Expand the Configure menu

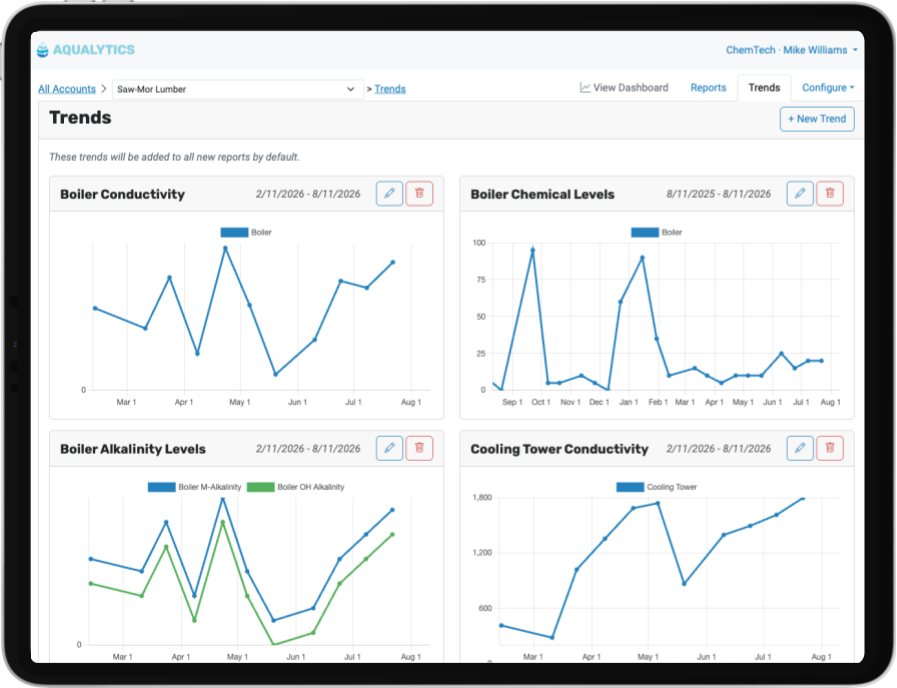(x=828, y=88)
